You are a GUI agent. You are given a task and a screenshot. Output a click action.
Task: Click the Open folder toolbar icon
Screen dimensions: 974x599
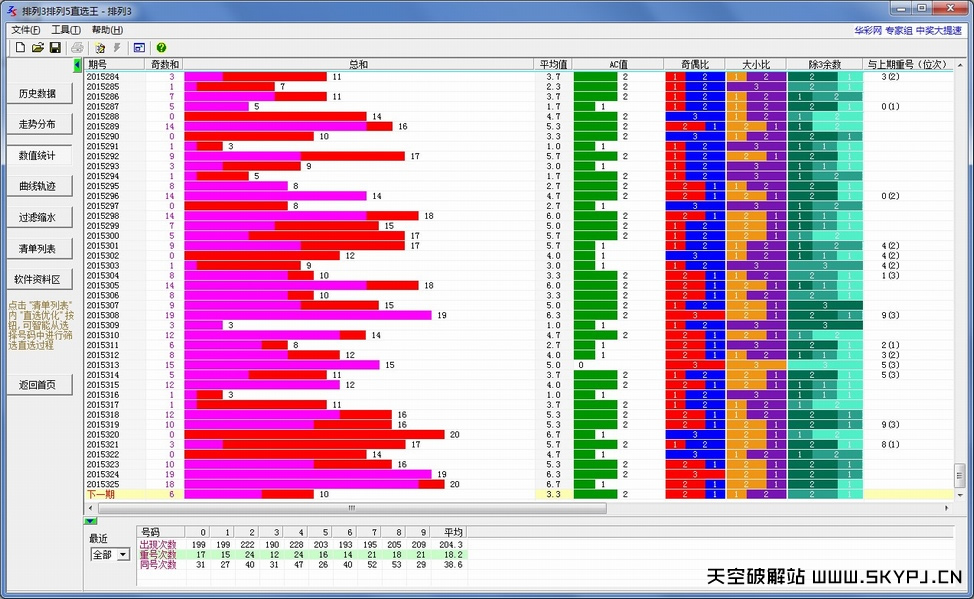pyautogui.click(x=38, y=48)
